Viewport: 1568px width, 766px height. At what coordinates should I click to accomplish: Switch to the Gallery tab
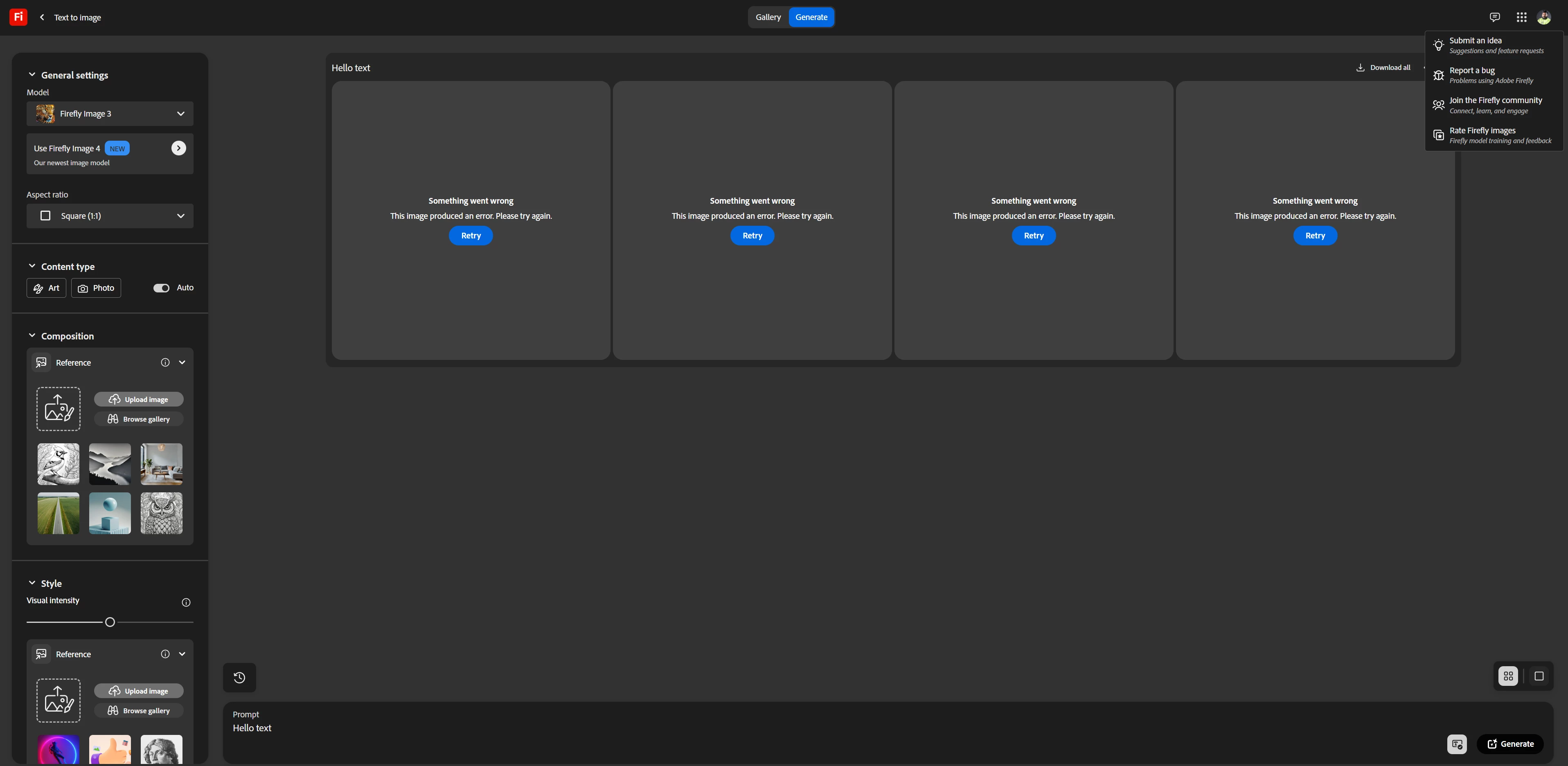pyautogui.click(x=768, y=17)
